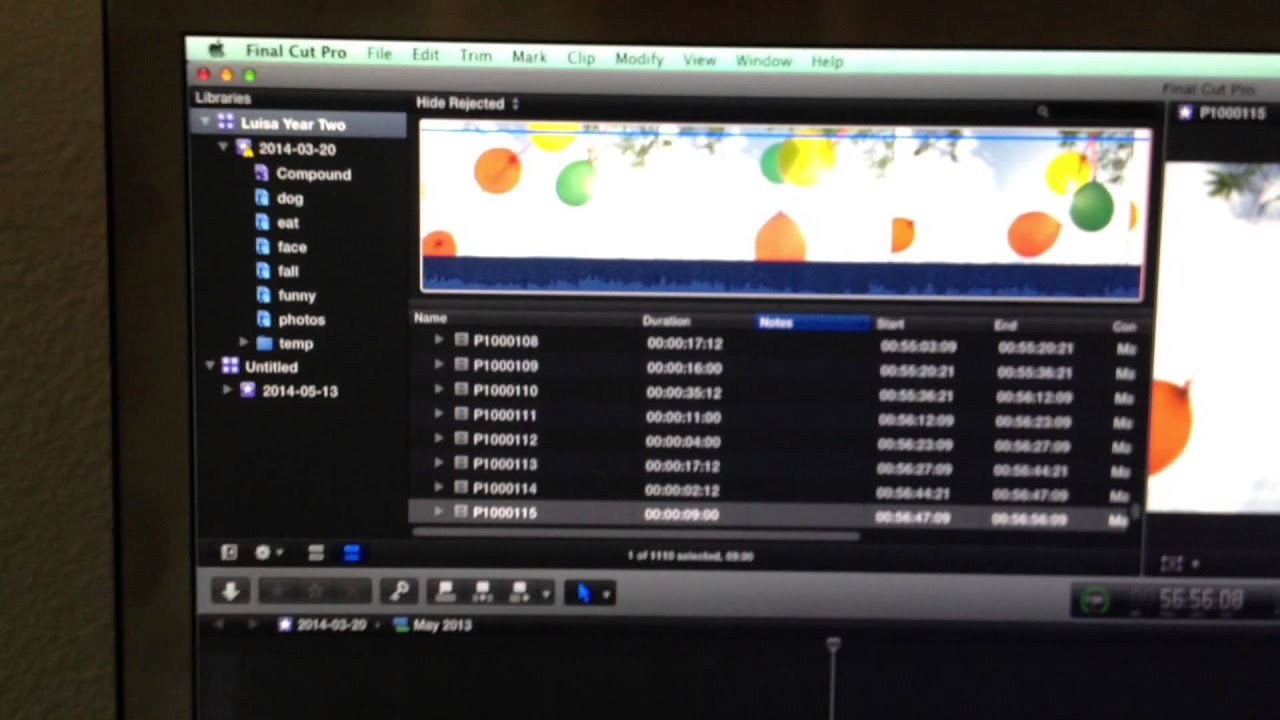Open the Edit menu
This screenshot has height=720, width=1280.
coord(425,55)
